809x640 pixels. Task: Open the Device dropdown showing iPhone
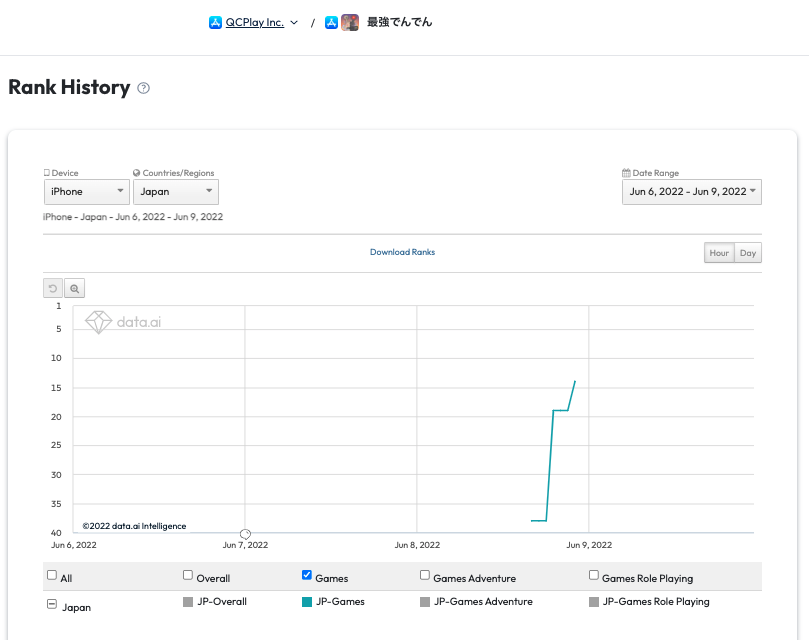point(86,191)
